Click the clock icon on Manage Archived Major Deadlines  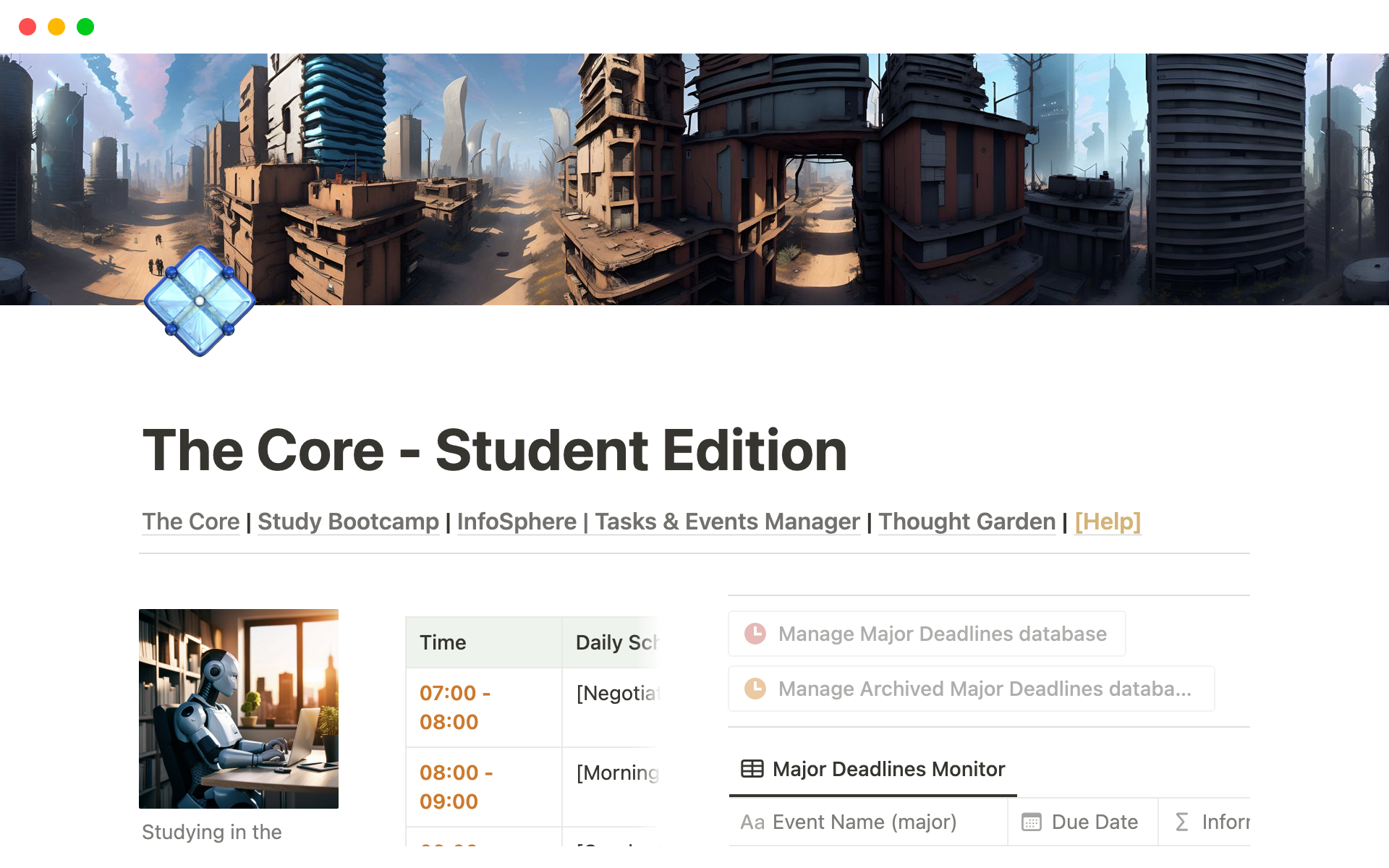tap(756, 688)
